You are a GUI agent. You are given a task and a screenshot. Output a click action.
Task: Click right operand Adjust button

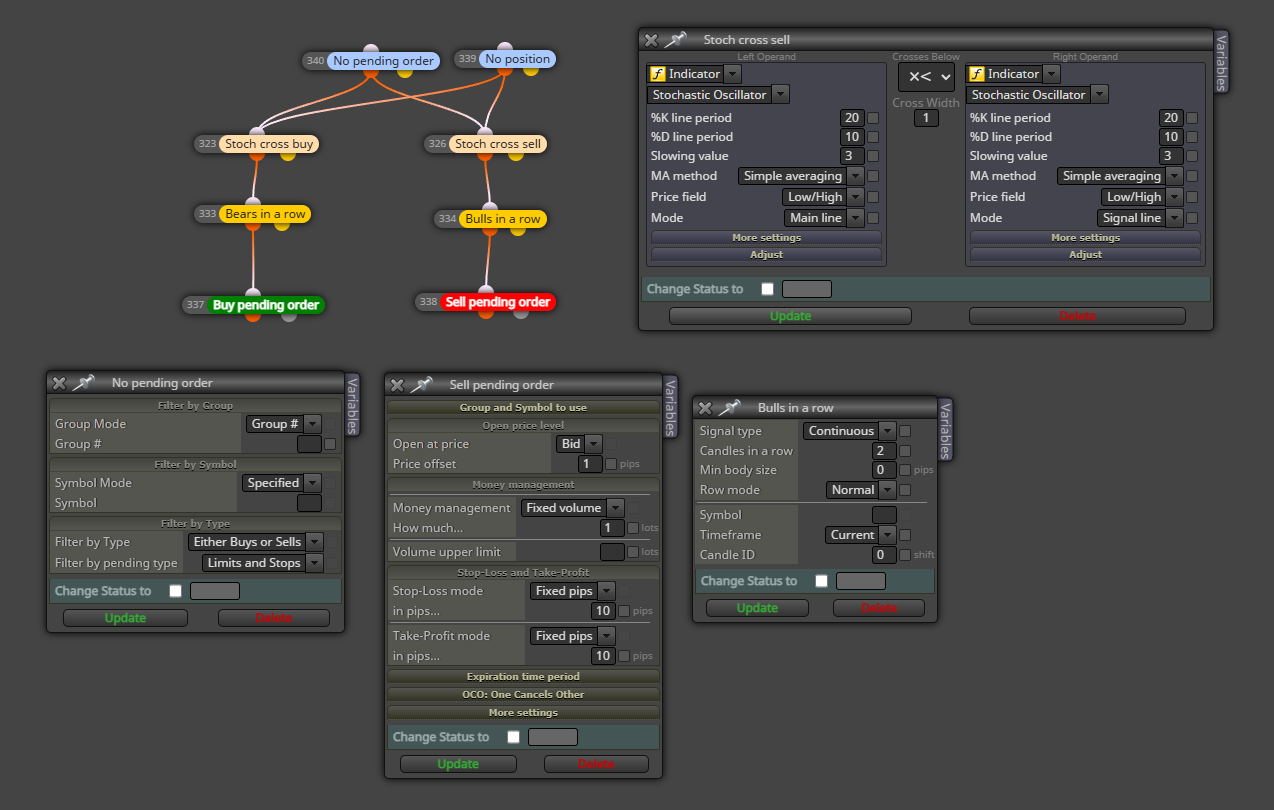coord(1085,255)
